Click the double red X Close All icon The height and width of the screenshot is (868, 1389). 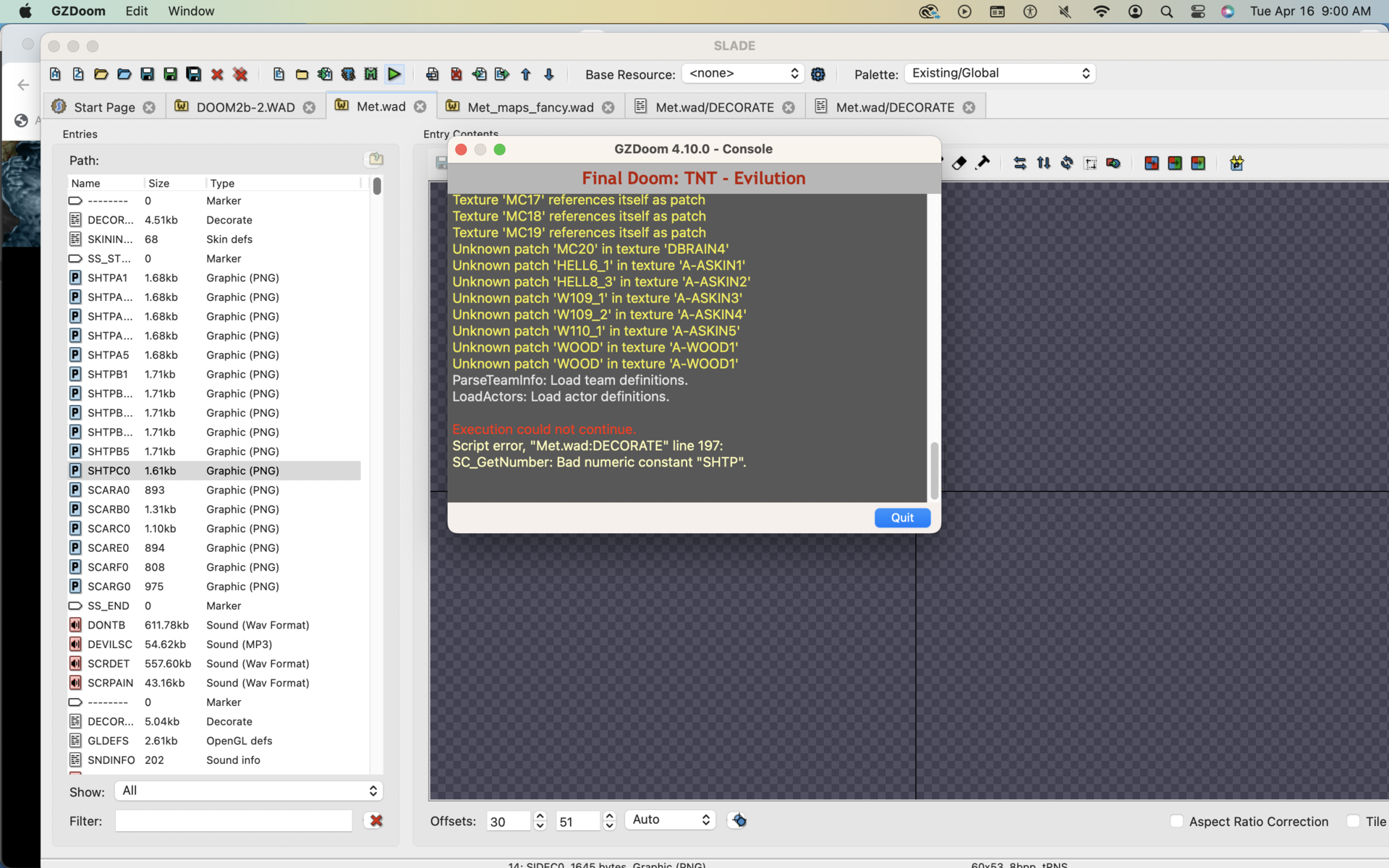point(240,74)
